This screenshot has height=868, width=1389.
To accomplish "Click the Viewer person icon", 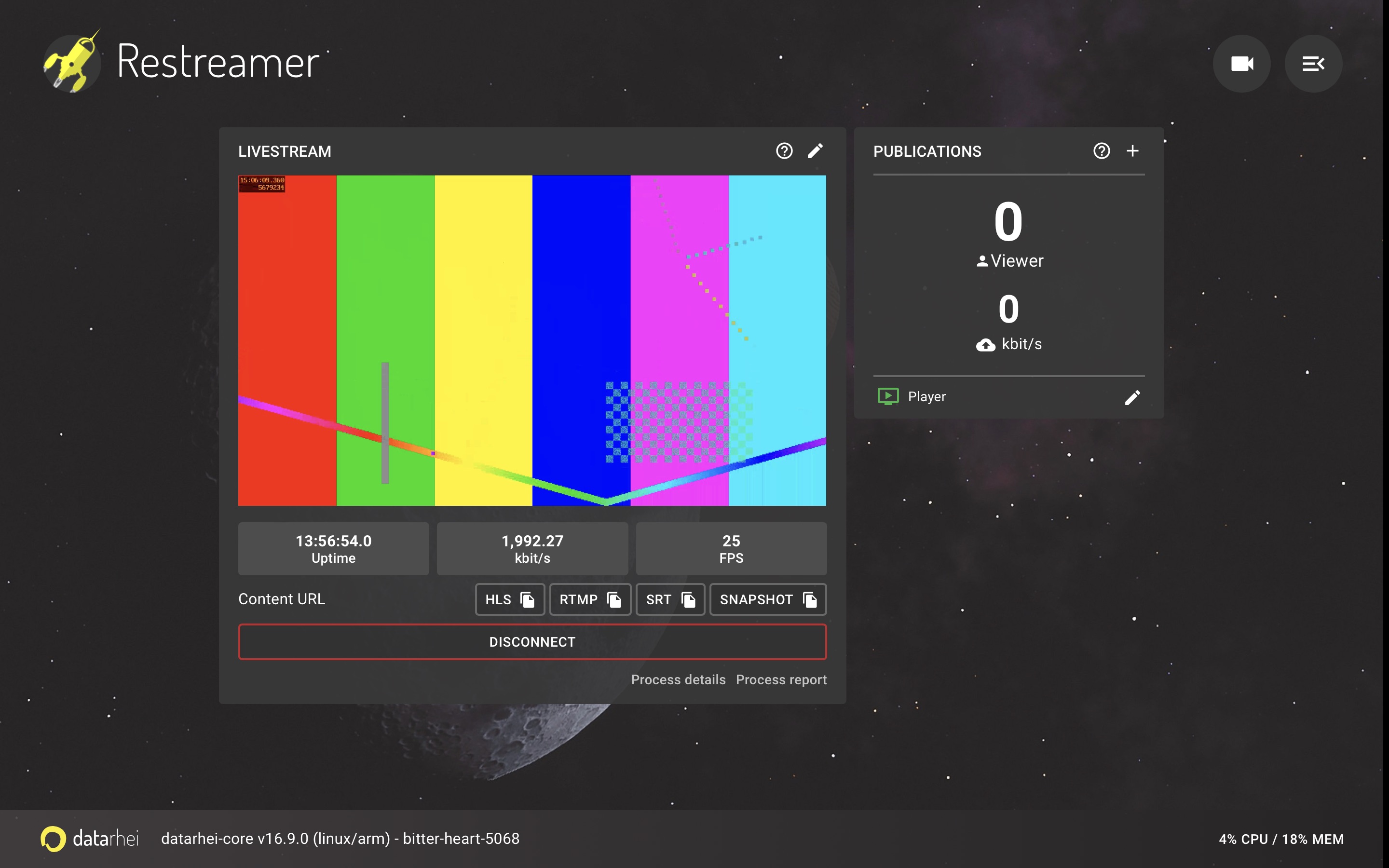I will [982, 260].
